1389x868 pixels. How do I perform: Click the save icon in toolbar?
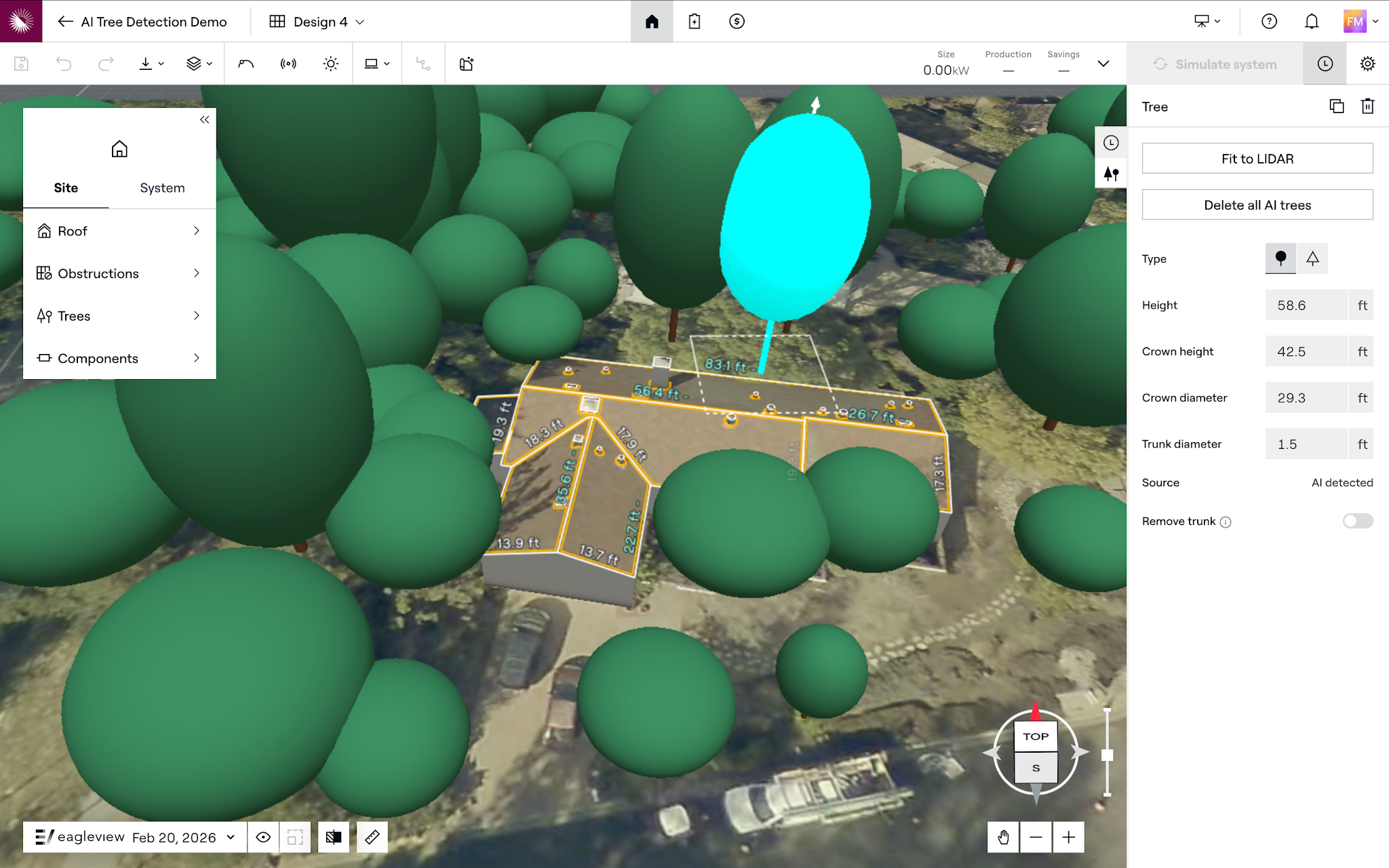tap(21, 64)
